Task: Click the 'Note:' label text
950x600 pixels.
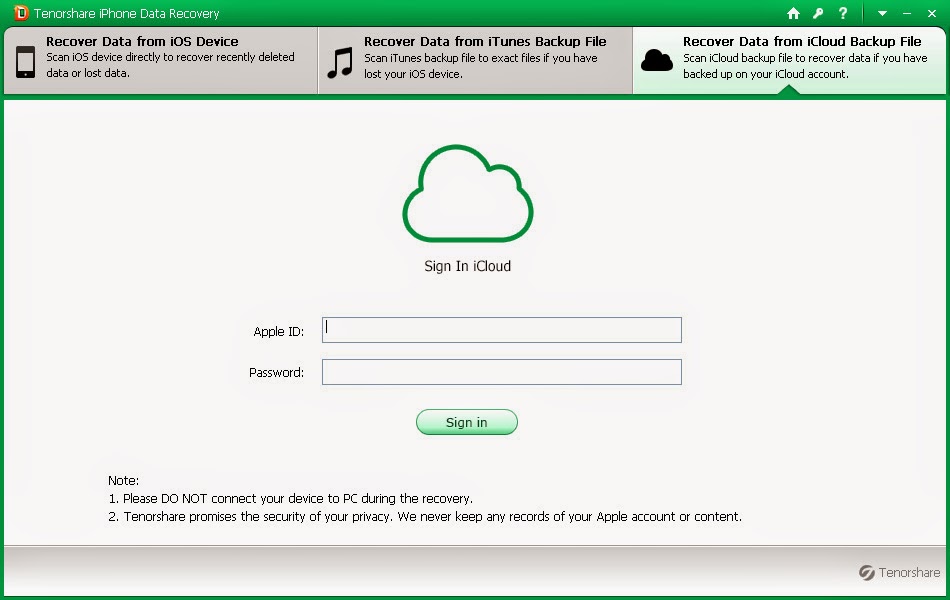Action: [124, 481]
